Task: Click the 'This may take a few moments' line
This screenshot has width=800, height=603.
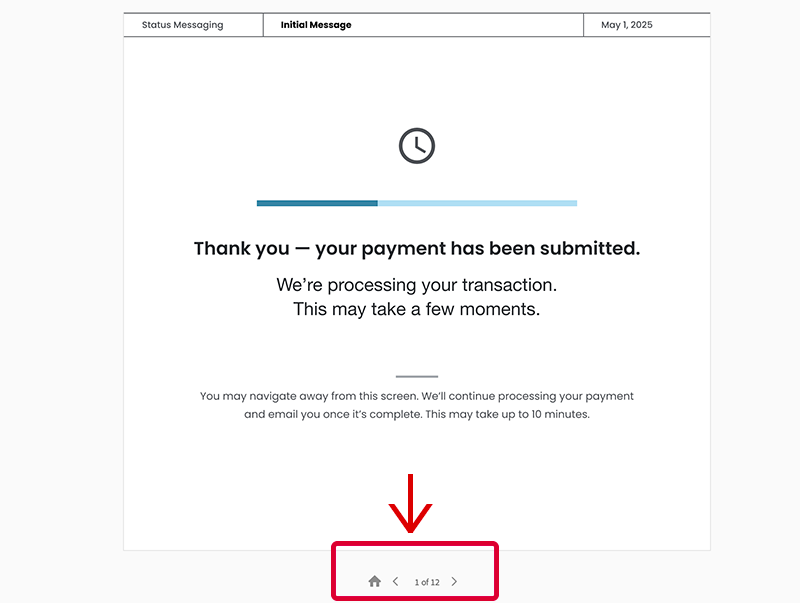Action: [417, 310]
